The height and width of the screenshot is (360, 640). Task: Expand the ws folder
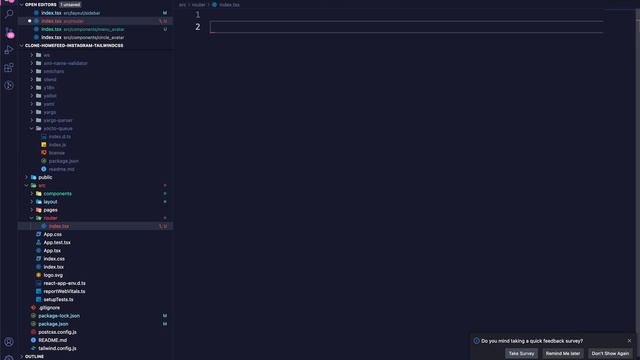tap(32, 55)
